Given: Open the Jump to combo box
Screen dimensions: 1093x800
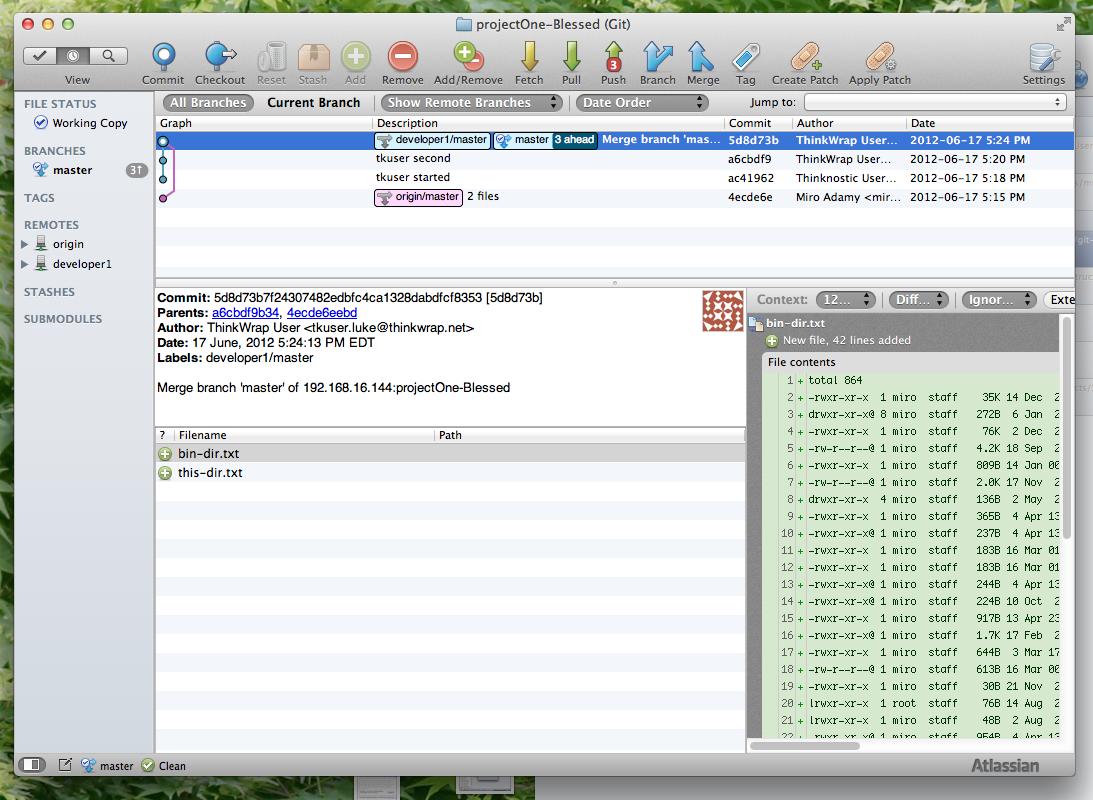Looking at the screenshot, I should [x=935, y=102].
